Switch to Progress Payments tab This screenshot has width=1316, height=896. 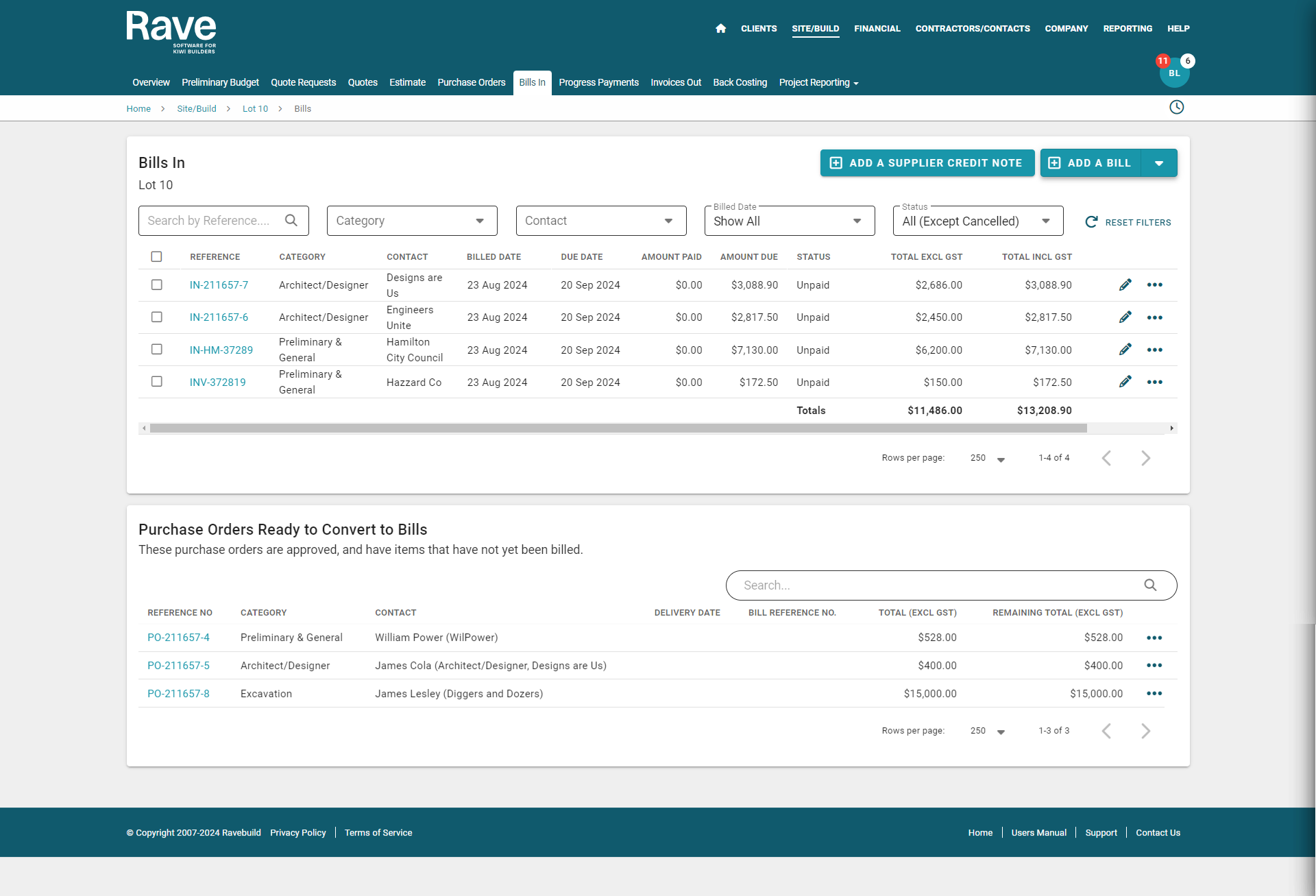pos(598,82)
